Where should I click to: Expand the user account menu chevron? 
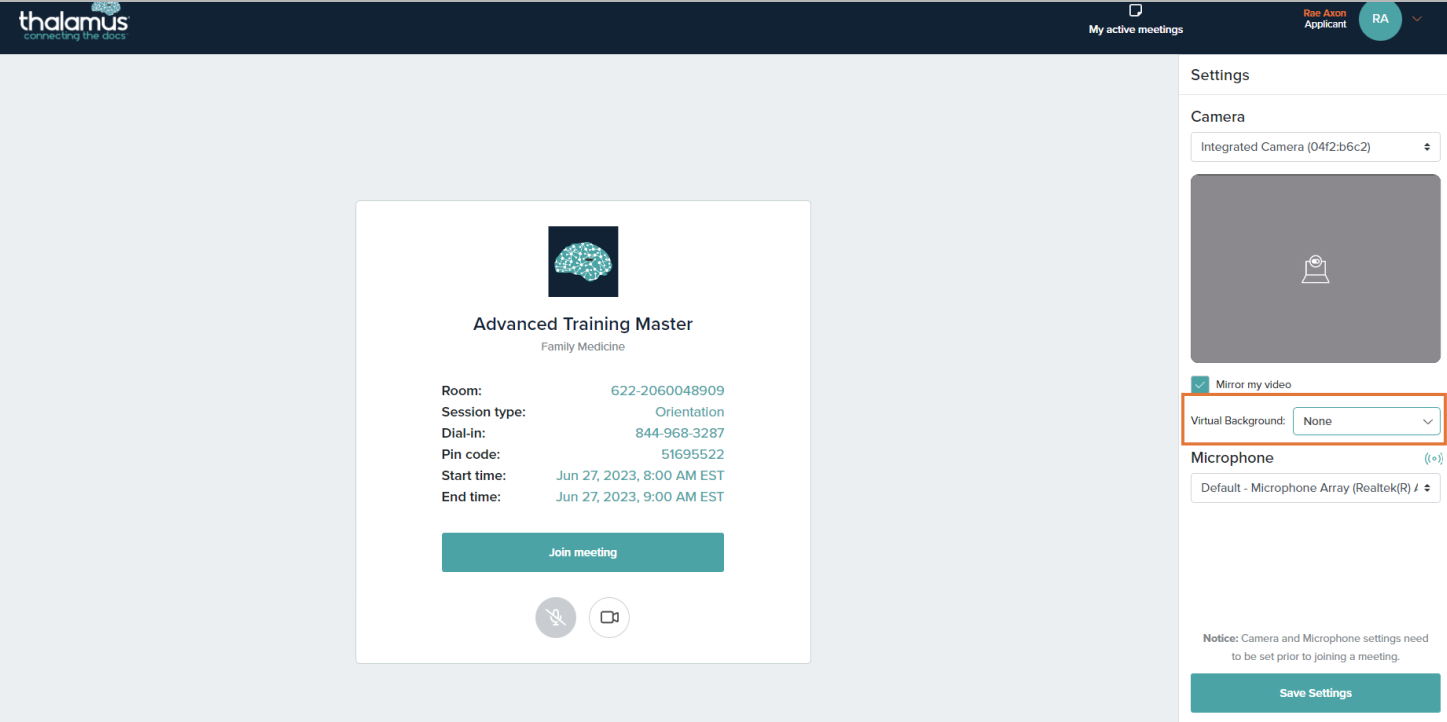pyautogui.click(x=1417, y=19)
